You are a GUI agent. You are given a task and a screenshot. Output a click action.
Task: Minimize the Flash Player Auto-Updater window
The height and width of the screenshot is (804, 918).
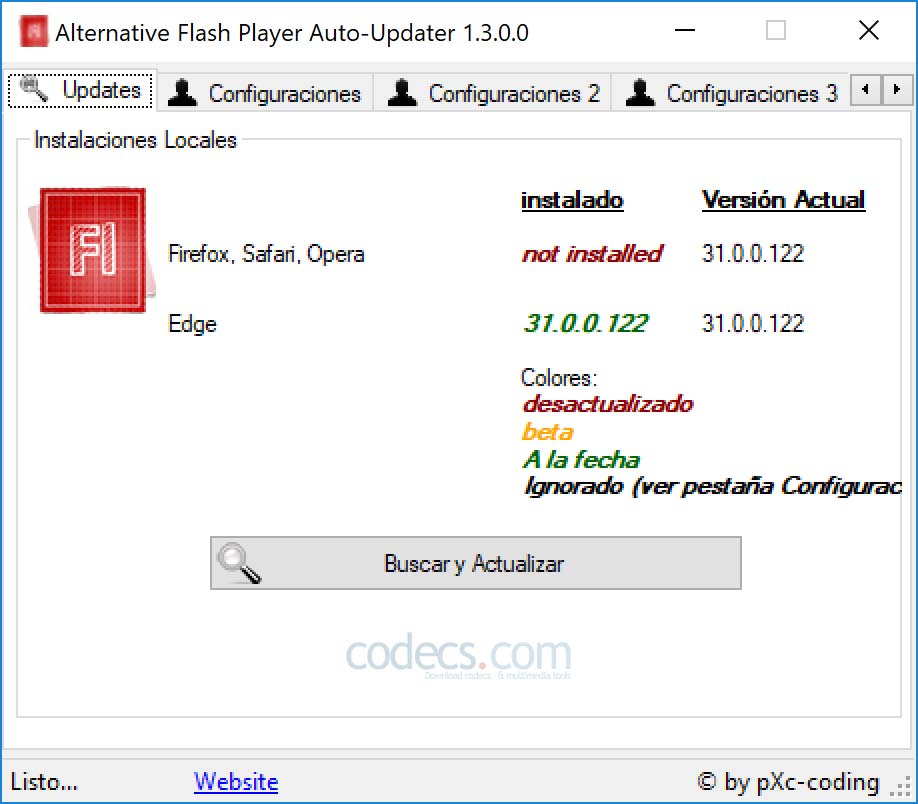pos(685,30)
